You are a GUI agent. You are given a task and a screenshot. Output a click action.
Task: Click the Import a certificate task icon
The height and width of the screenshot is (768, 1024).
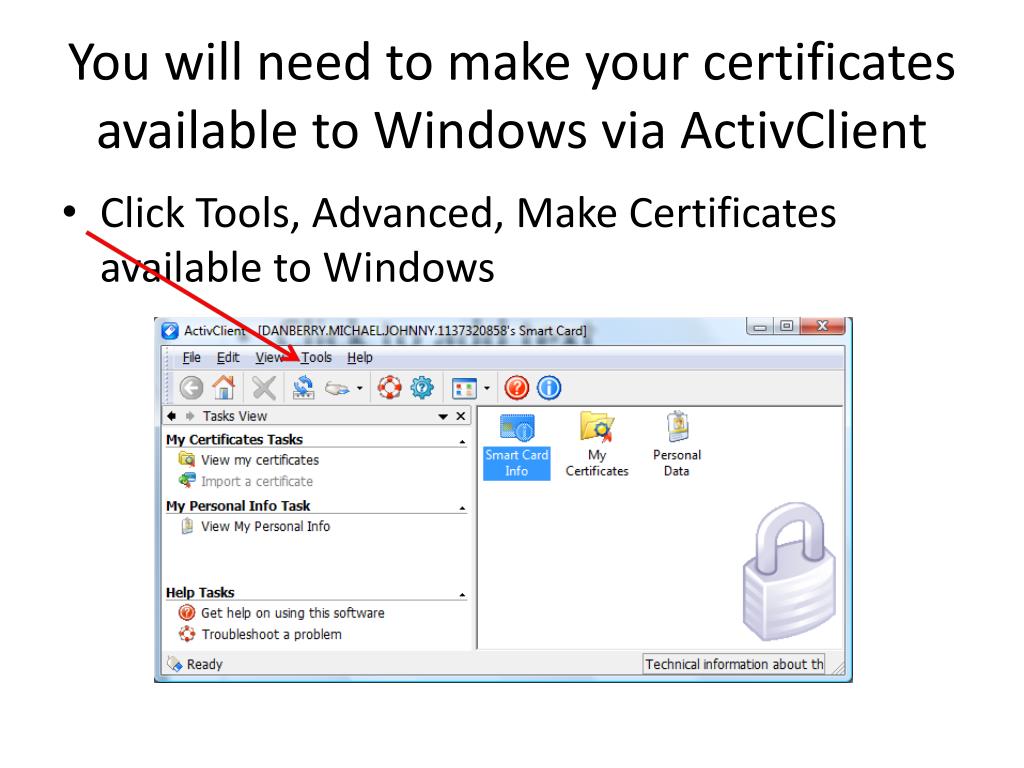187,481
